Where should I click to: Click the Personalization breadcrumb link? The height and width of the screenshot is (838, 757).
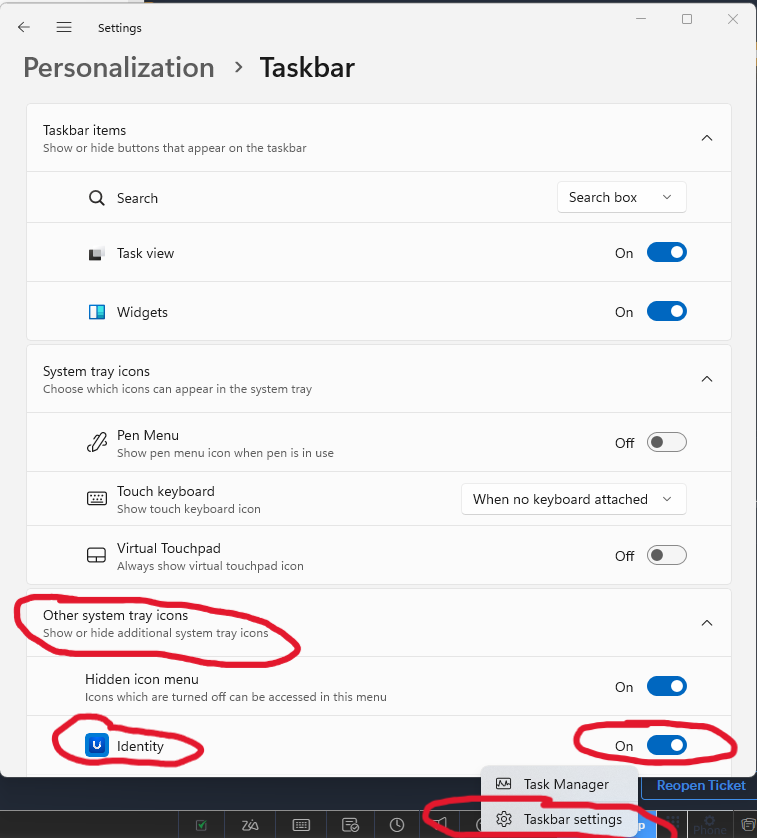point(119,68)
